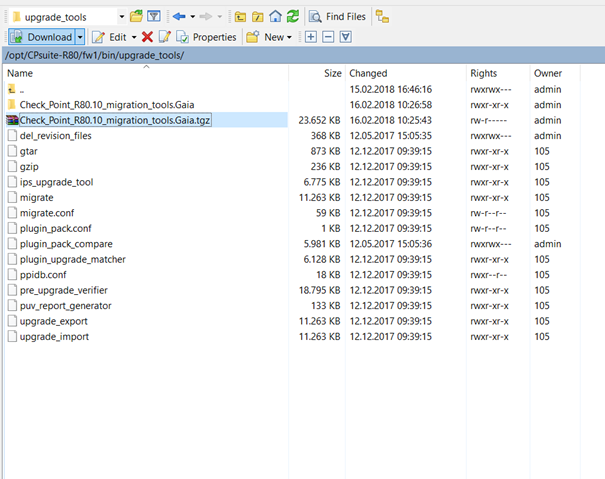Click the file icon next to migrate
Viewport: 605px width, 479px height.
(x=12, y=197)
